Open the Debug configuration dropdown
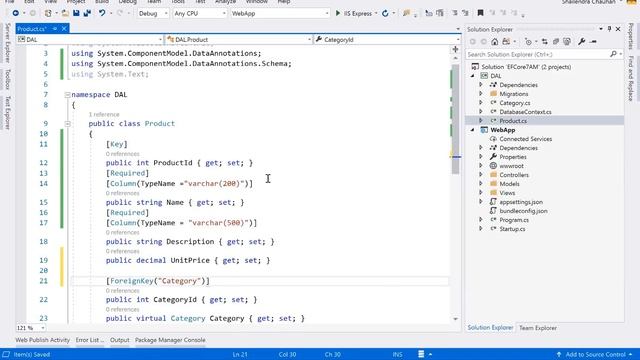 pos(153,13)
